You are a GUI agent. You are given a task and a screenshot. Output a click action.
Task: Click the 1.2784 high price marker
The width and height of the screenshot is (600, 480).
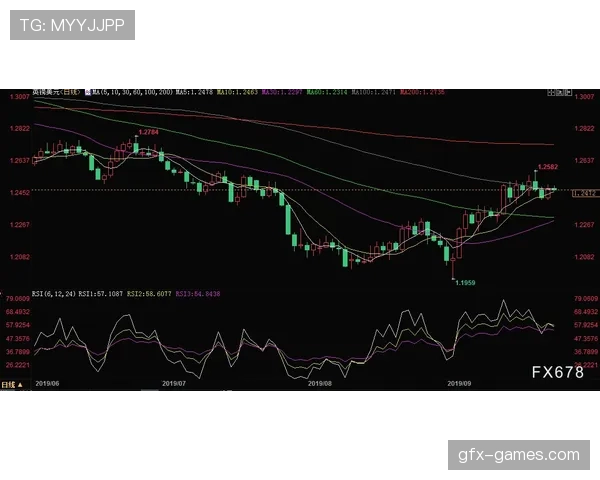148,132
